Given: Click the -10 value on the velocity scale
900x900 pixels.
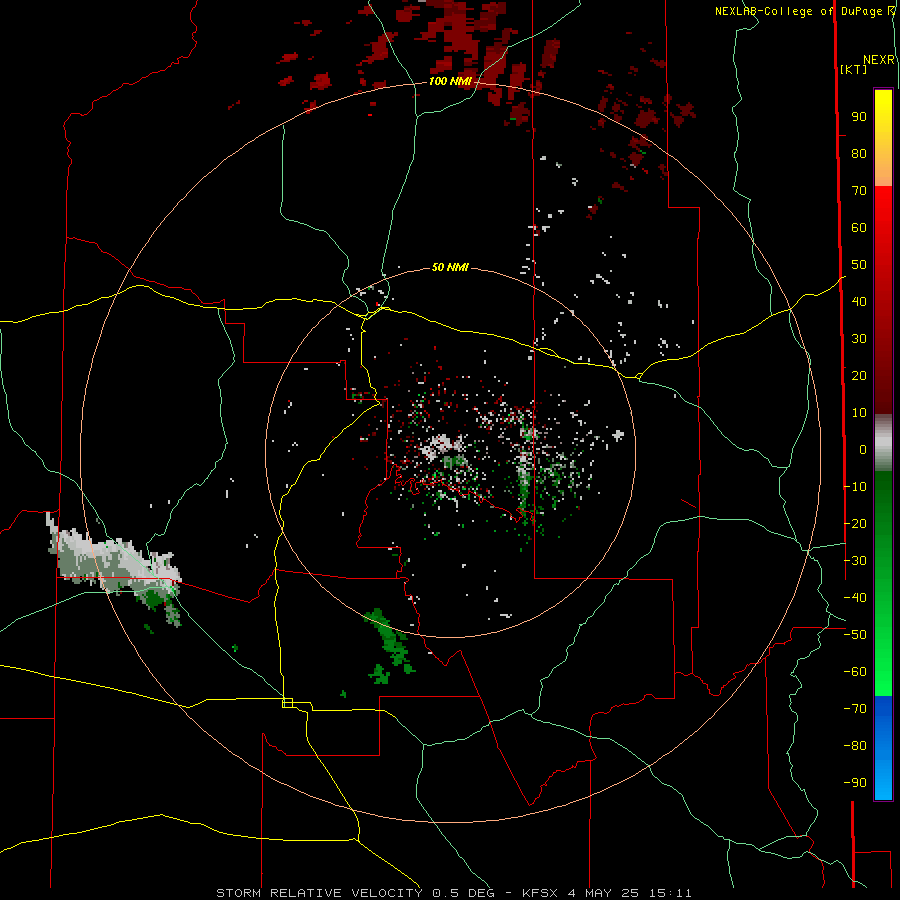Looking at the screenshot, I should tap(855, 487).
